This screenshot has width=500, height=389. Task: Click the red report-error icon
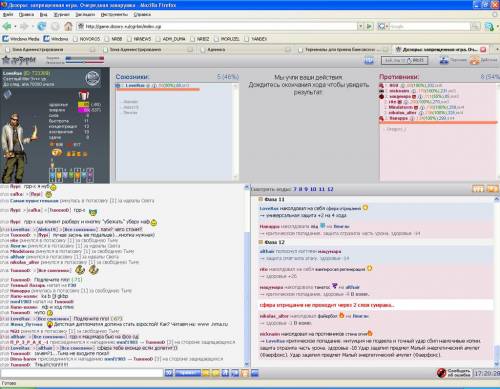click(441, 373)
